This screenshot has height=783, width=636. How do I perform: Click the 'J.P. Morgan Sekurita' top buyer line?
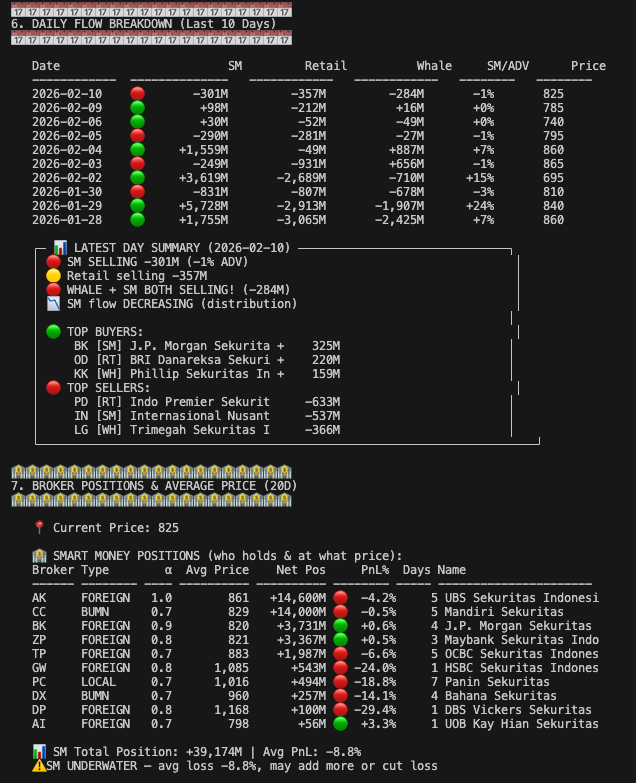click(207, 346)
